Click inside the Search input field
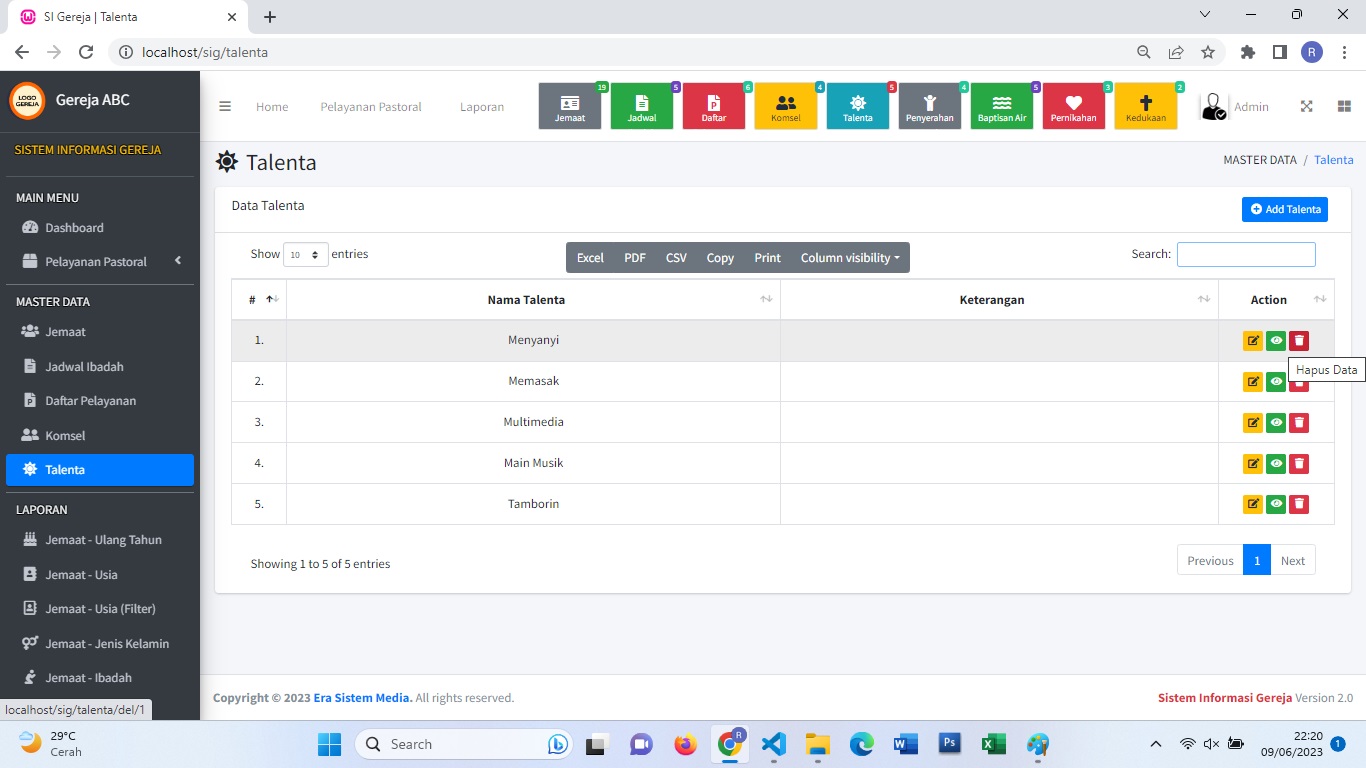This screenshot has height=768, width=1366. (1245, 255)
